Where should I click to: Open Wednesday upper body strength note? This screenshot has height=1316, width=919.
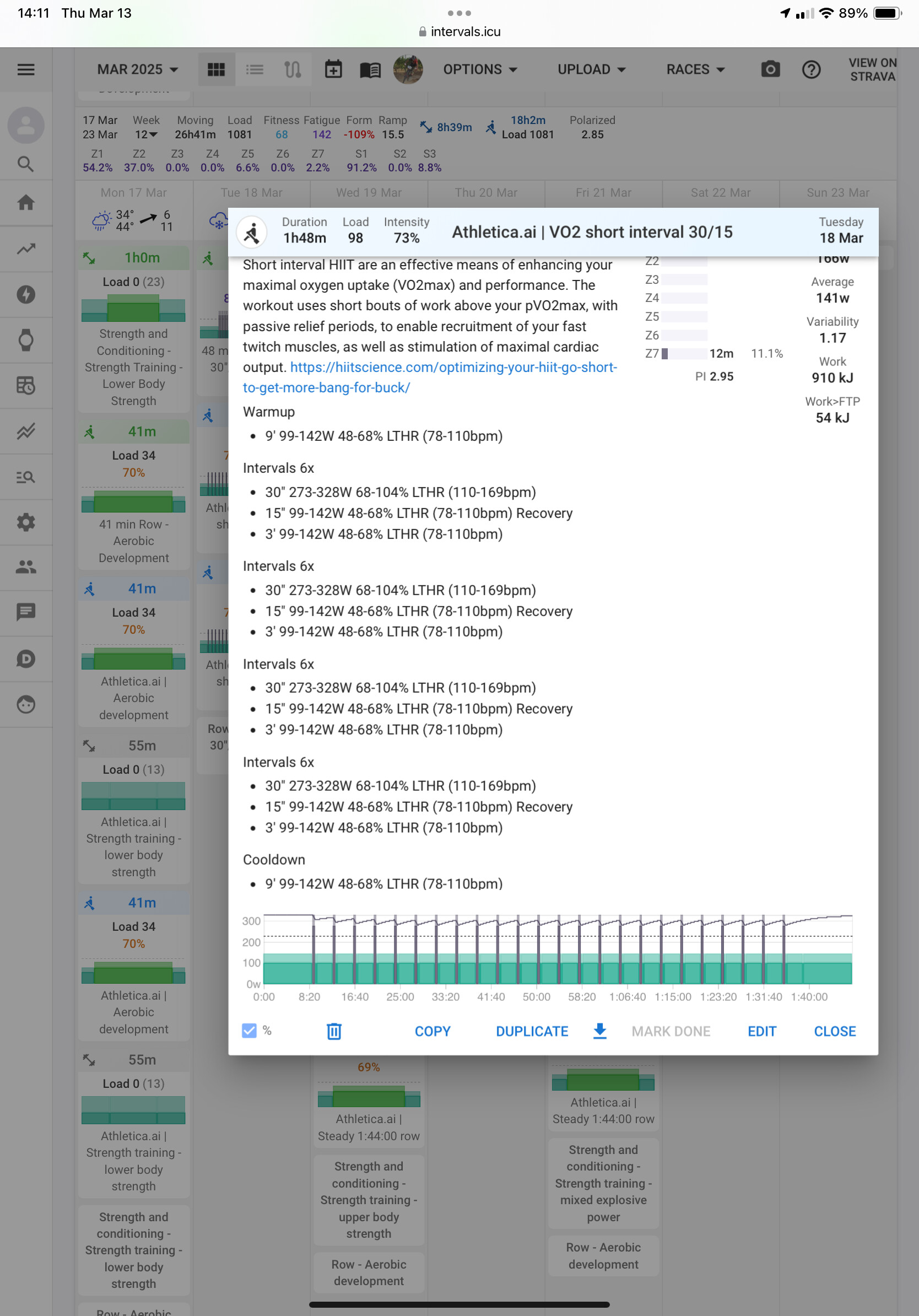tap(369, 1200)
